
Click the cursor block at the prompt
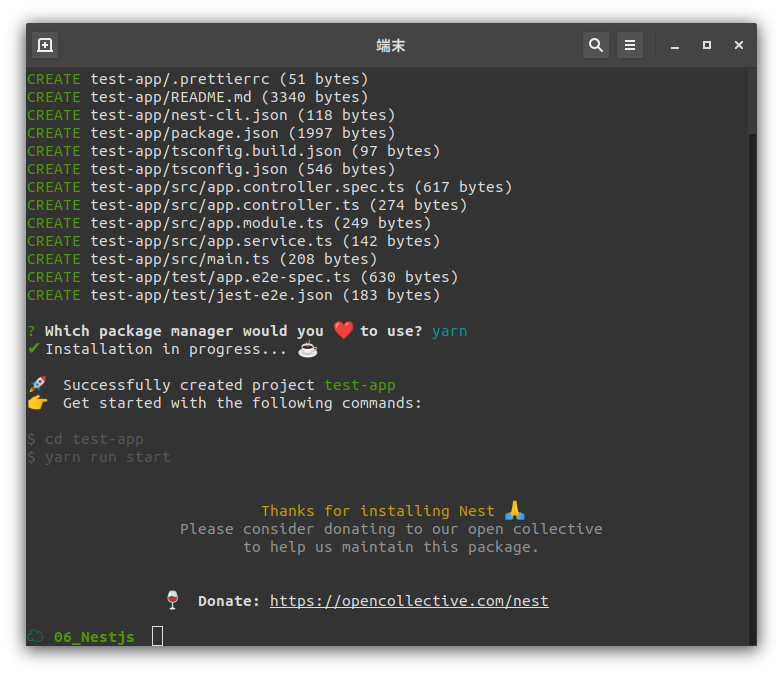pos(157,636)
